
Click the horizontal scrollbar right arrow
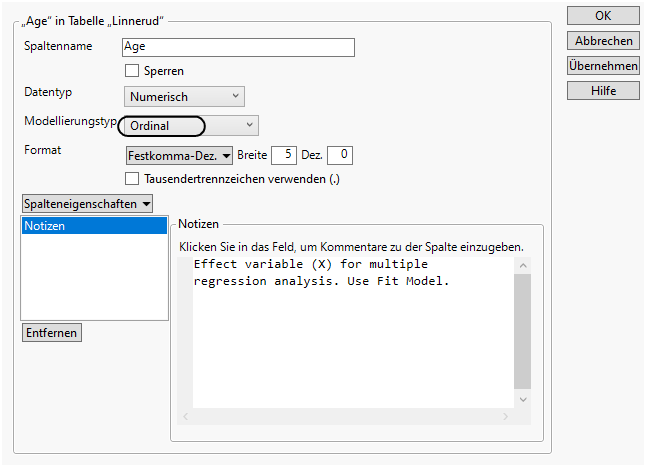click(x=509, y=416)
